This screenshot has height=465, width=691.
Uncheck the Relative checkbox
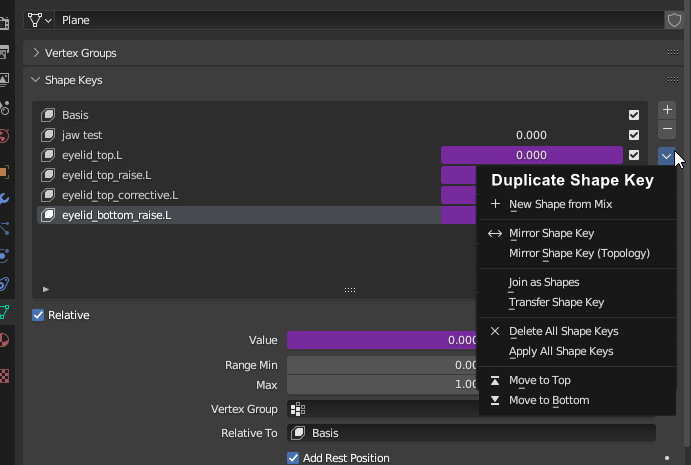coord(38,315)
